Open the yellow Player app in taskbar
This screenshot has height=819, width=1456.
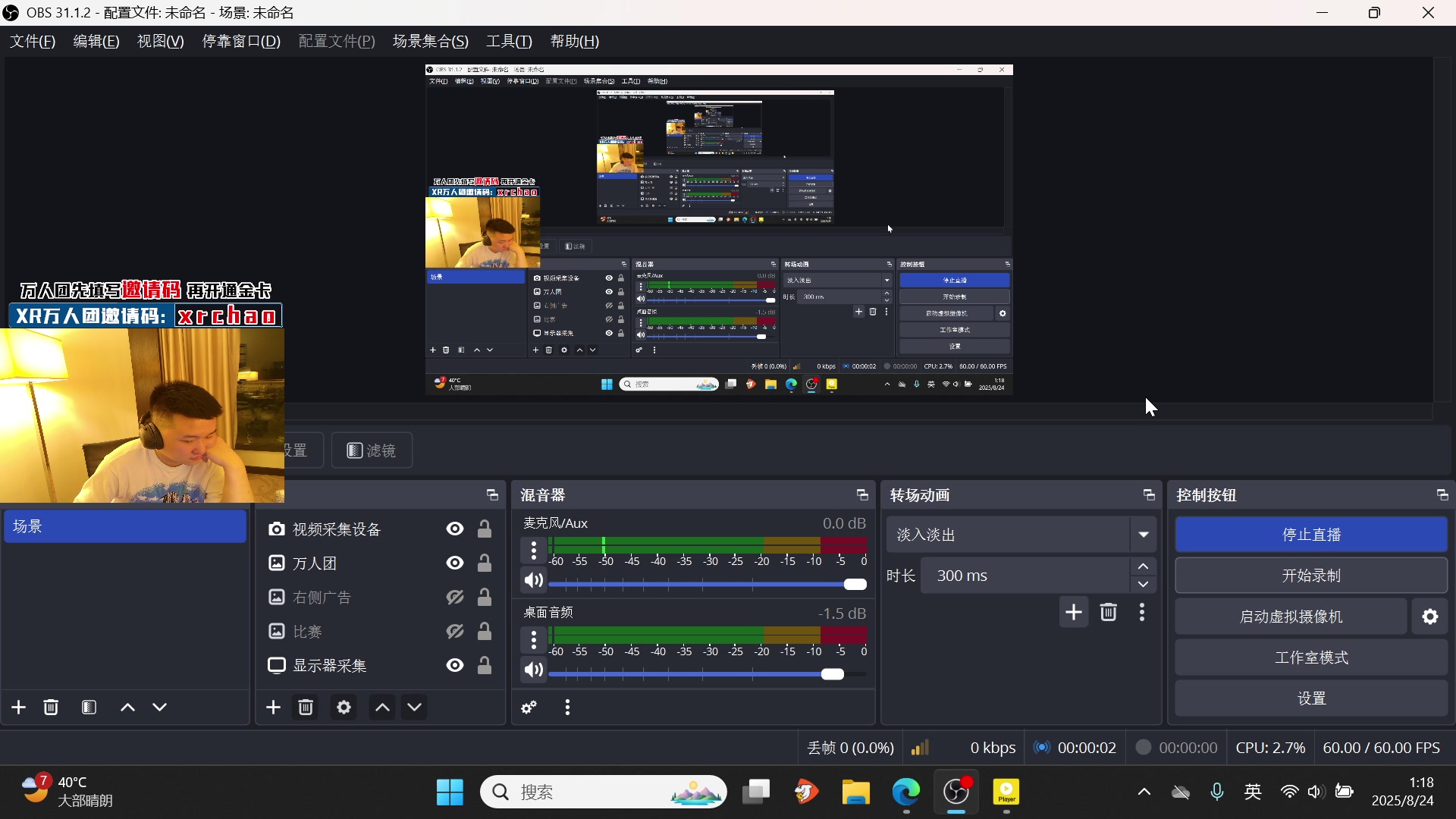(x=1006, y=792)
